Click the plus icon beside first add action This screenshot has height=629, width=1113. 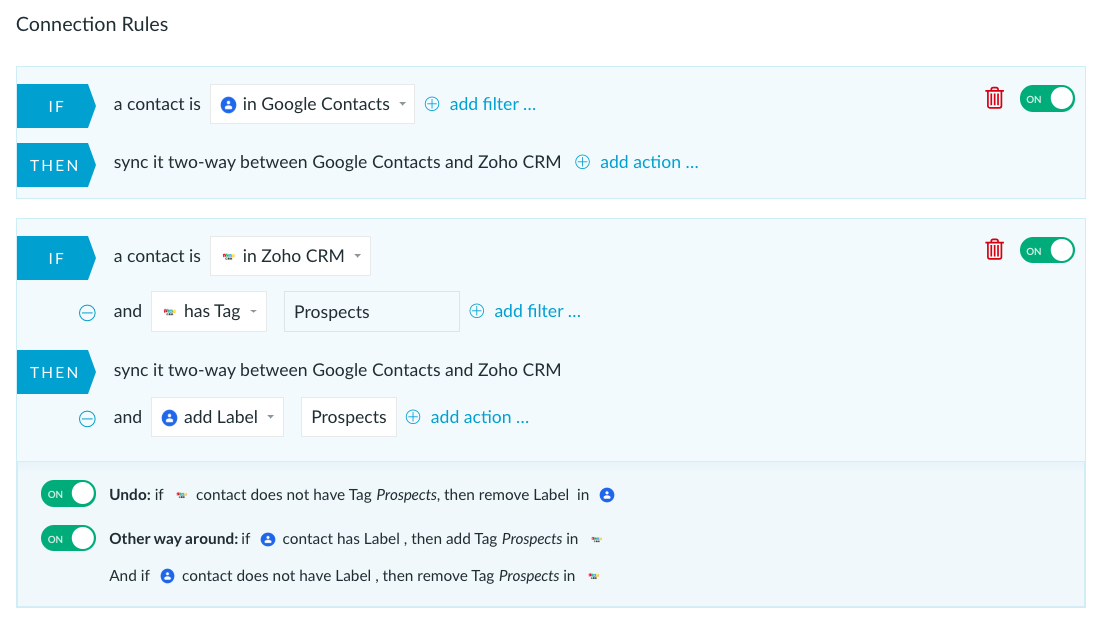pos(582,163)
